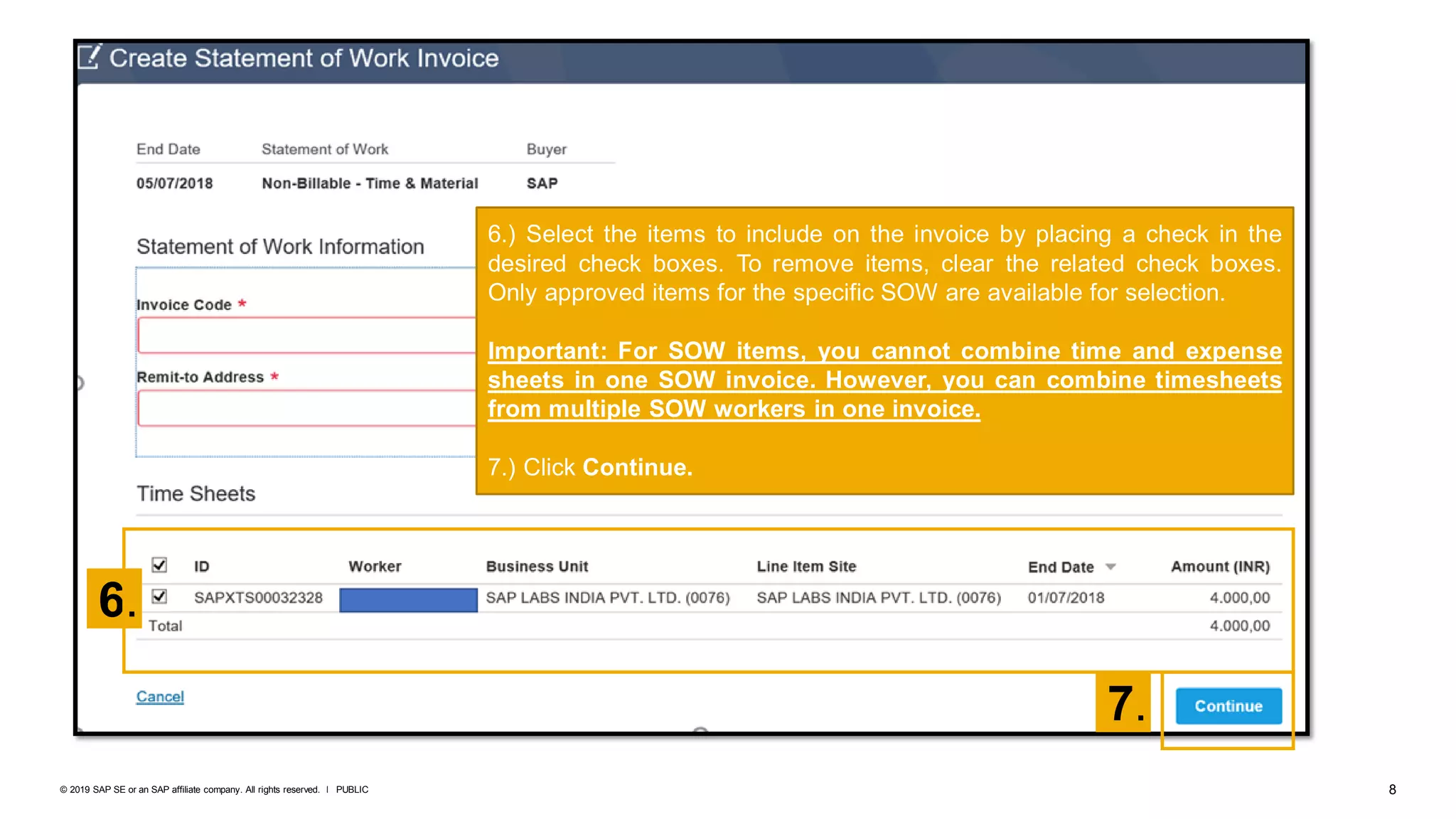
Task: Click the End Date table column header
Action: pyautogui.click(x=1060, y=567)
